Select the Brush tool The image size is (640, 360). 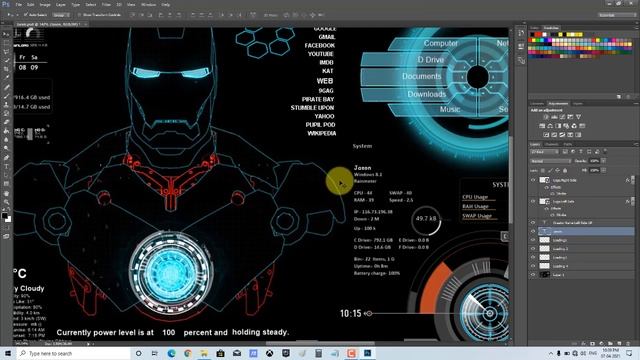[7, 96]
